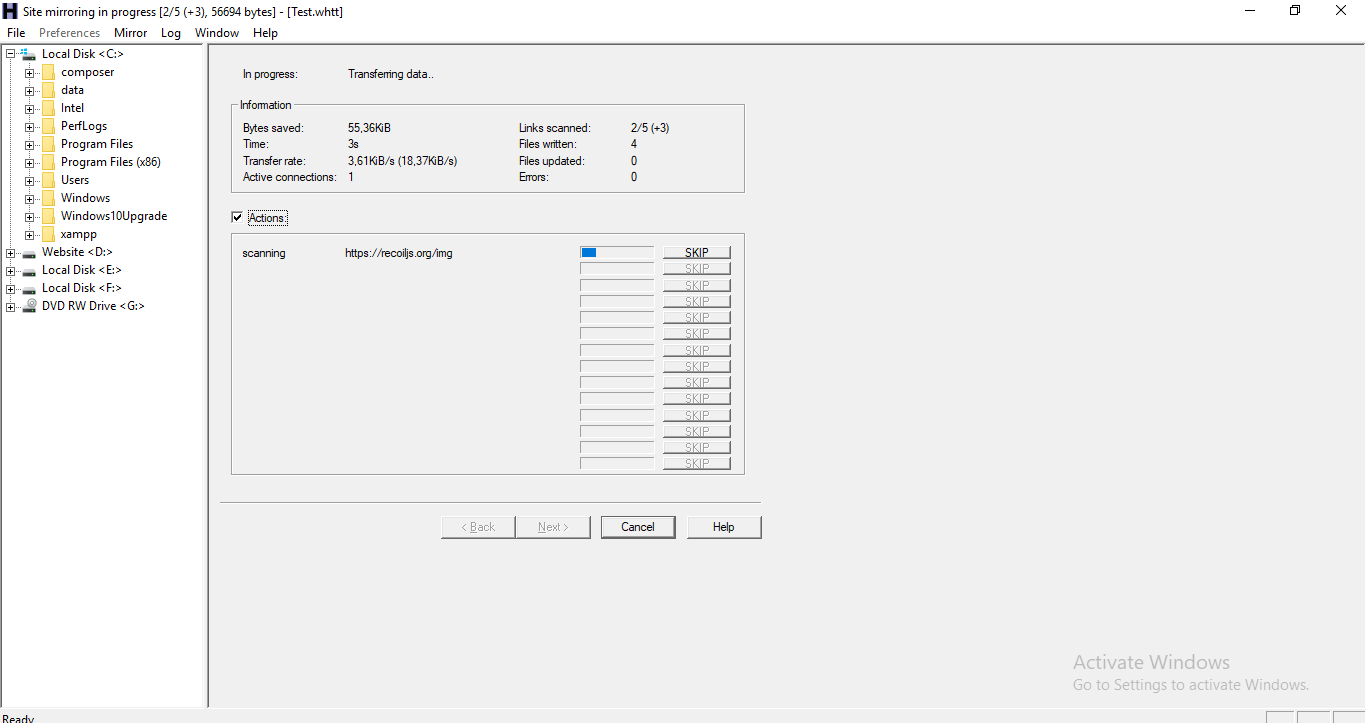This screenshot has height=723, width=1366.
Task: Expand the xampp folder node
Action: pos(30,234)
